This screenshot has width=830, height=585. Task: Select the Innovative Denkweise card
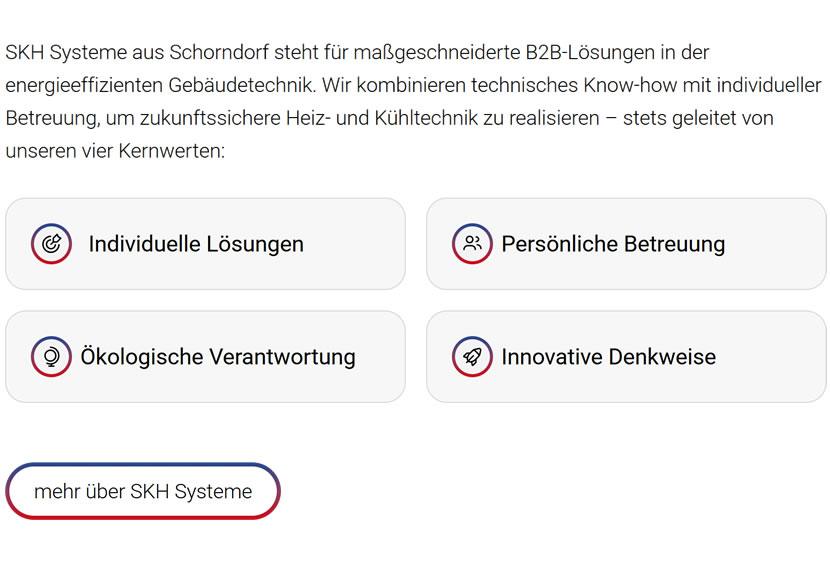(x=626, y=356)
